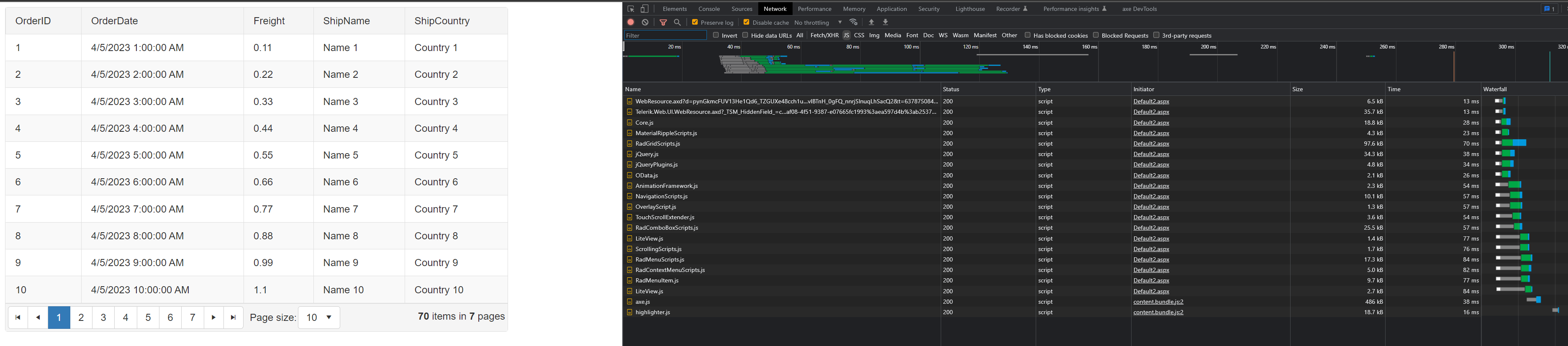
Task: Clear the network log
Action: 645,23
